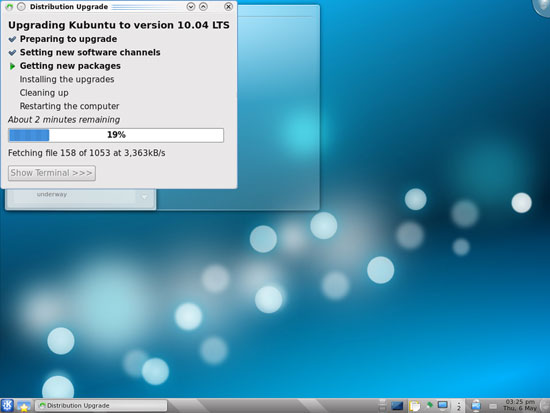Click the window menu icon in the title bar
This screenshot has width=550, height=413.
pos(9,7)
